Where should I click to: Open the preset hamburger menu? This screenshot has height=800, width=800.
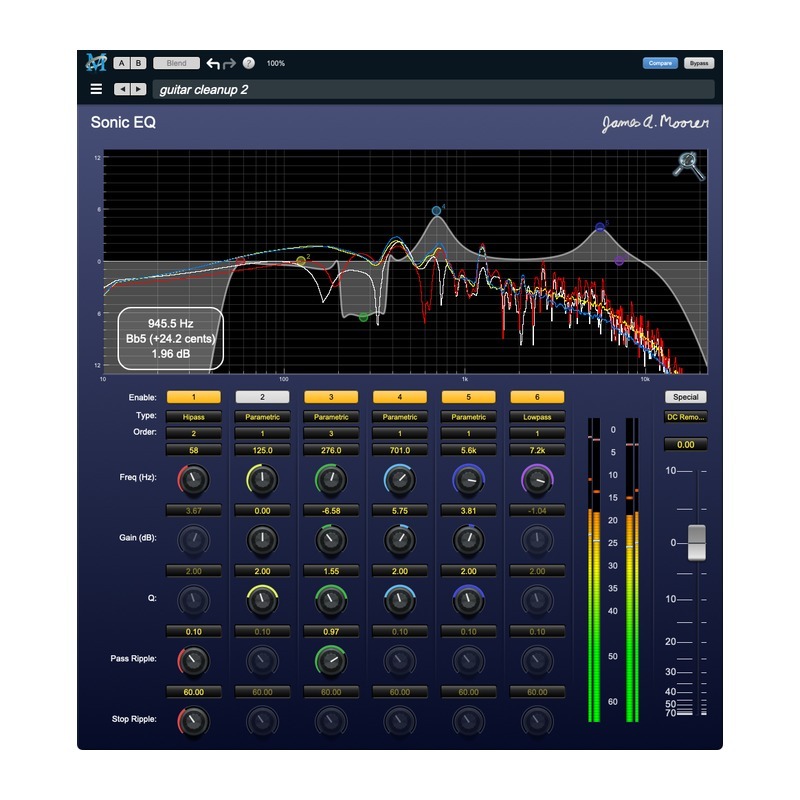click(x=96, y=89)
